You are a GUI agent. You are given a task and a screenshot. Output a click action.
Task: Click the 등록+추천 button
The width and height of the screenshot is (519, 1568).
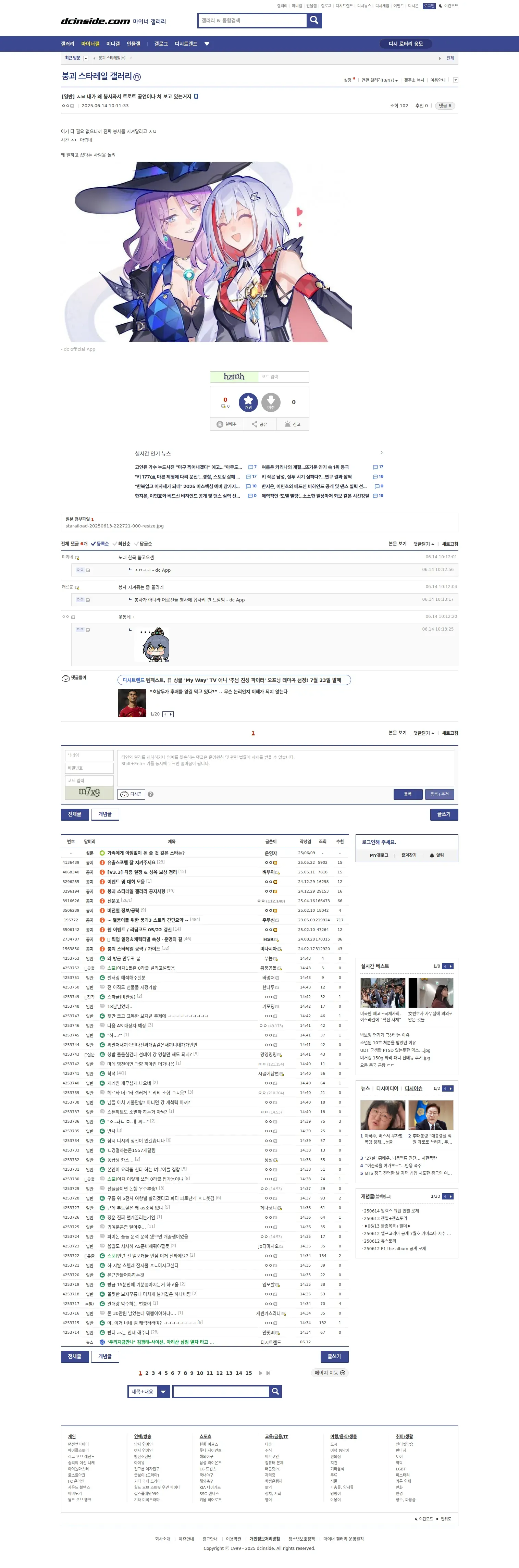[x=439, y=794]
